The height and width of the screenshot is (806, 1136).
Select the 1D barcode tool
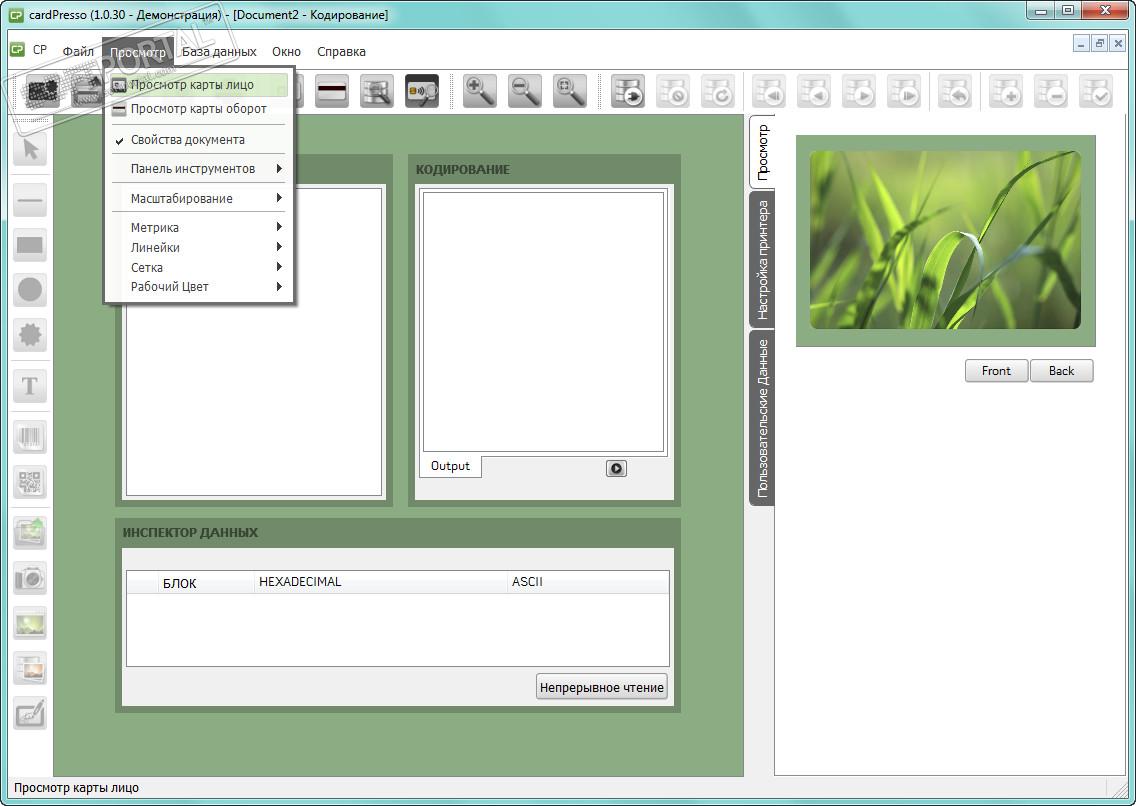click(x=30, y=437)
